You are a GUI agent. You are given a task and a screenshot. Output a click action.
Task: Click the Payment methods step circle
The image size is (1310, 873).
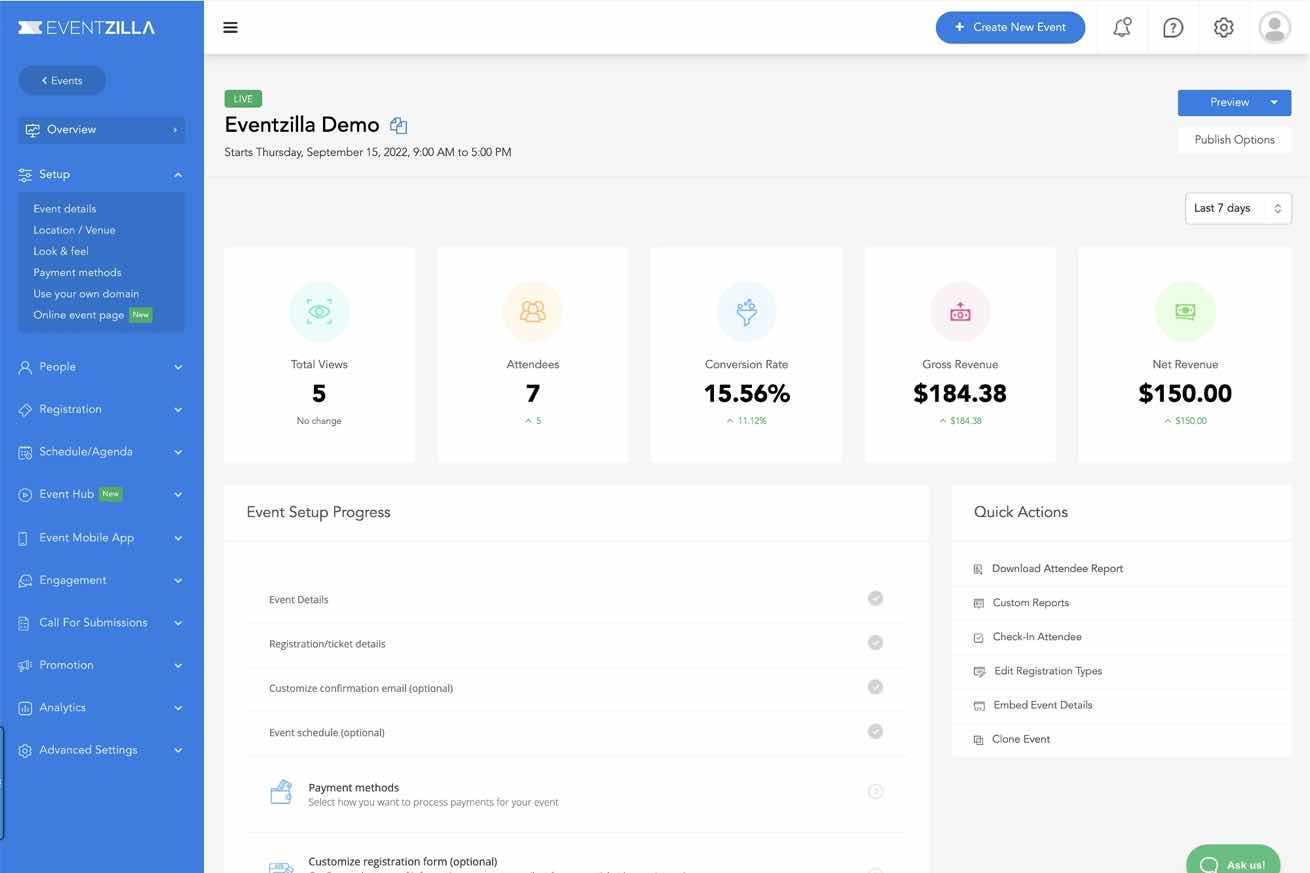click(875, 792)
